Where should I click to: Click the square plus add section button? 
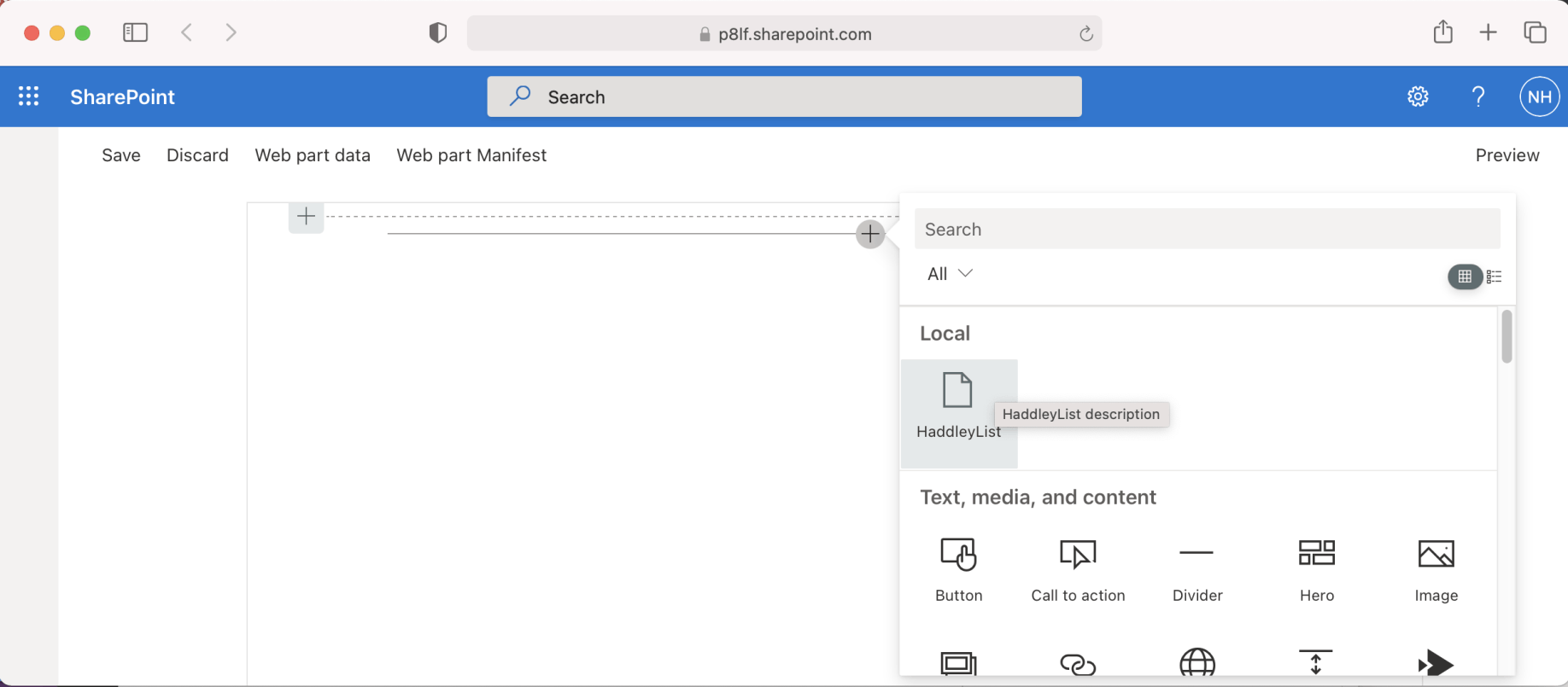coord(306,217)
